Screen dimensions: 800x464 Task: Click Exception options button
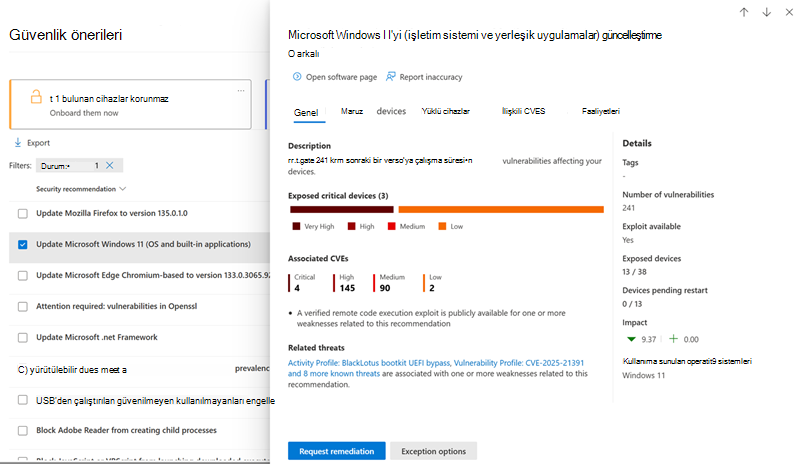[x=434, y=451]
